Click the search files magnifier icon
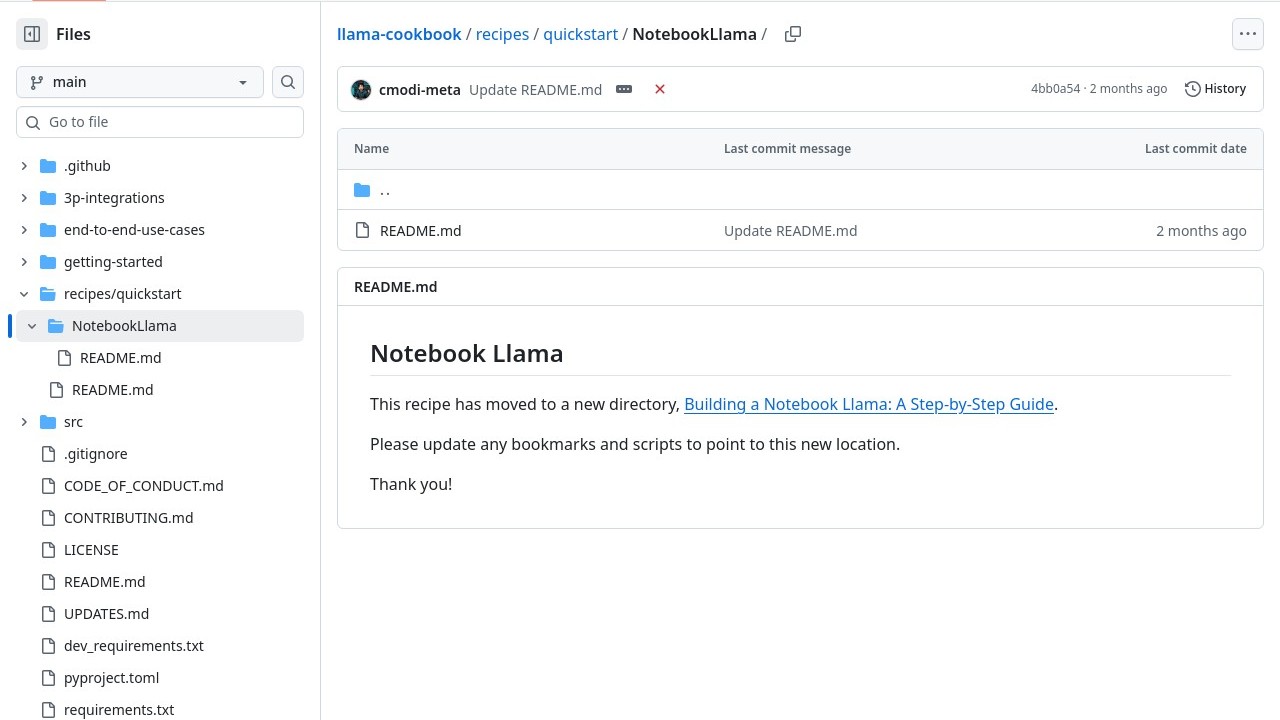This screenshot has width=1280, height=720. click(x=288, y=82)
